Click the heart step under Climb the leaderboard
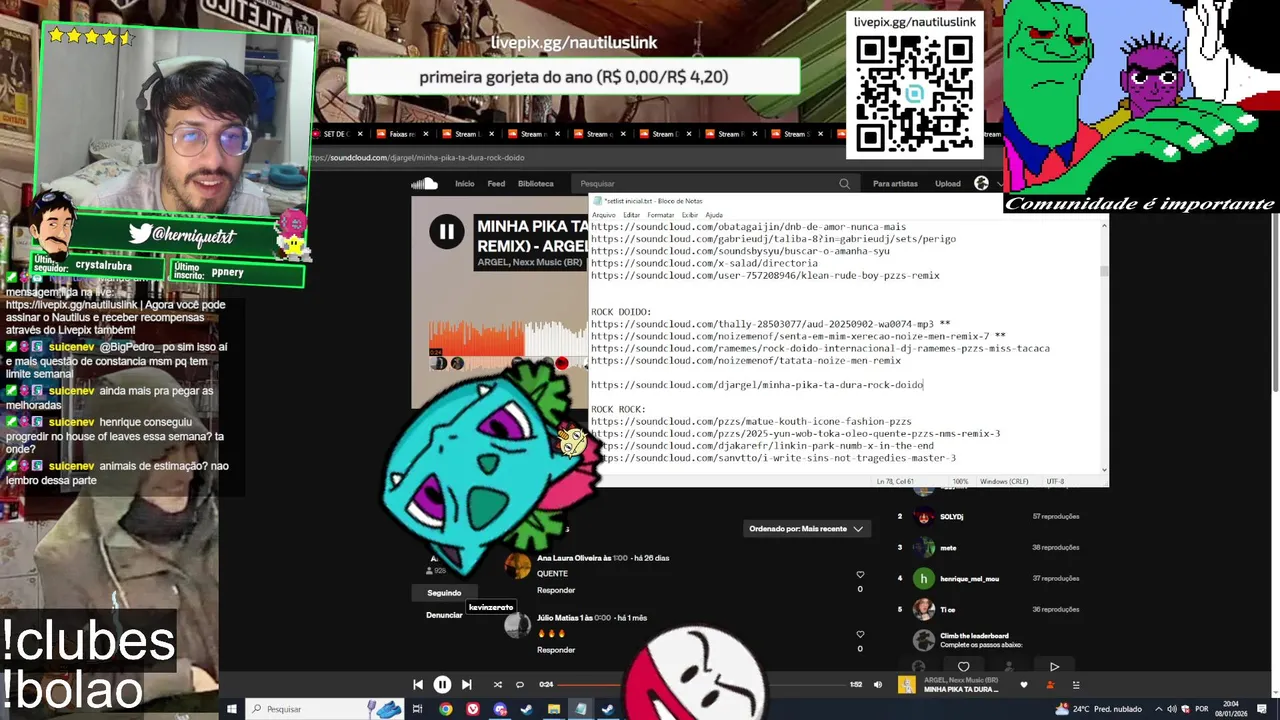 [x=963, y=667]
